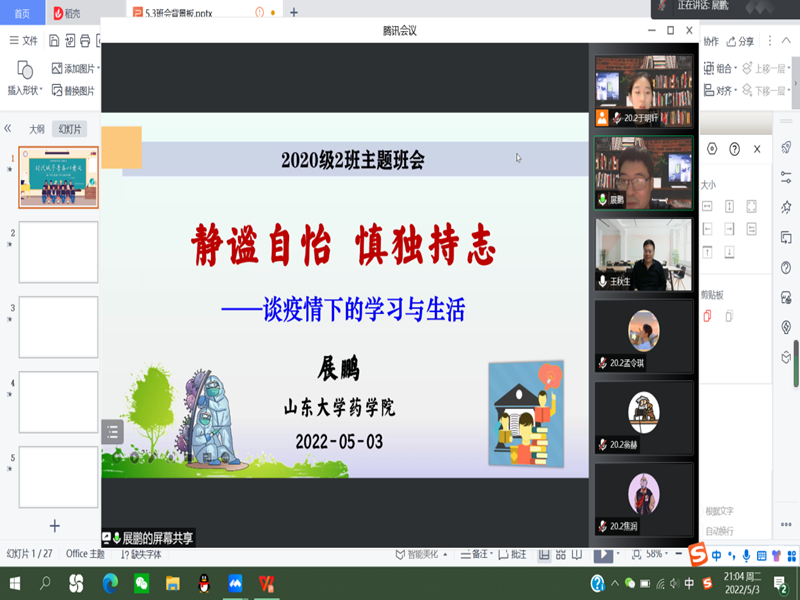Select slide 1 thumbnail in the panel
Viewport: 800px width, 600px height.
click(x=59, y=177)
